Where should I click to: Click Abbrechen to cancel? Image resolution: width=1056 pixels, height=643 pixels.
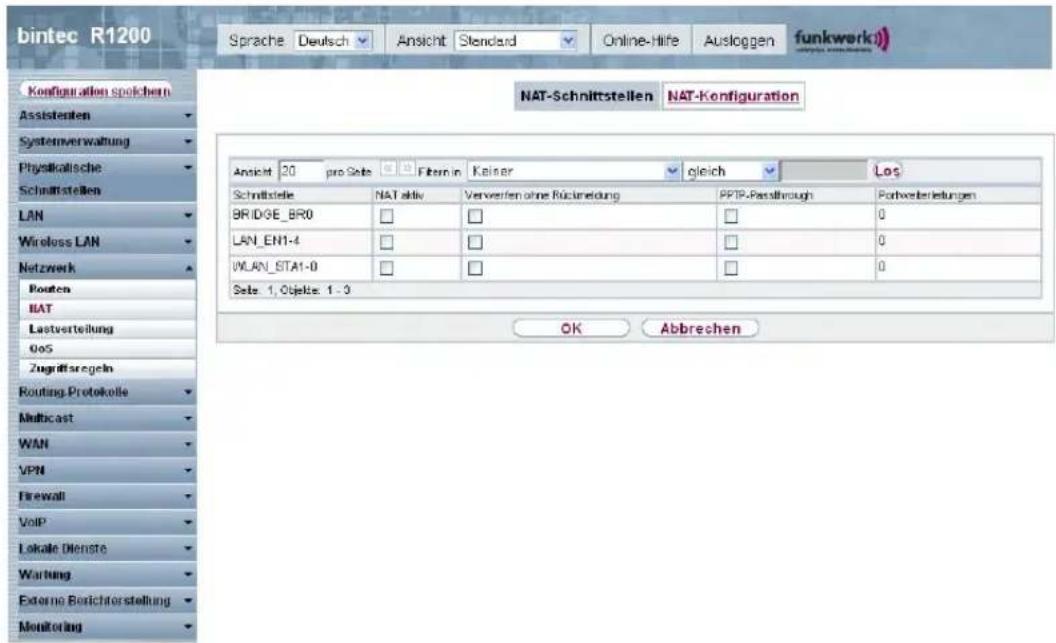click(700, 329)
